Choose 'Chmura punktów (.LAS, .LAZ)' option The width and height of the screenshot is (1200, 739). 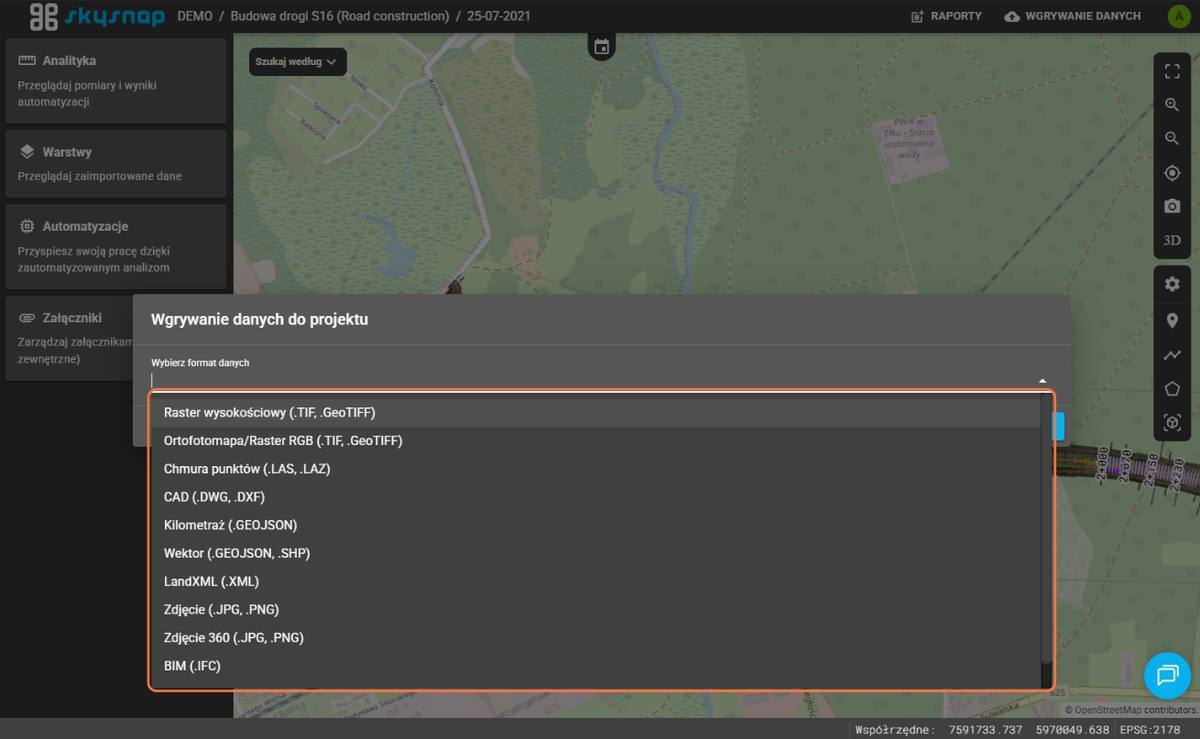[x=247, y=469]
